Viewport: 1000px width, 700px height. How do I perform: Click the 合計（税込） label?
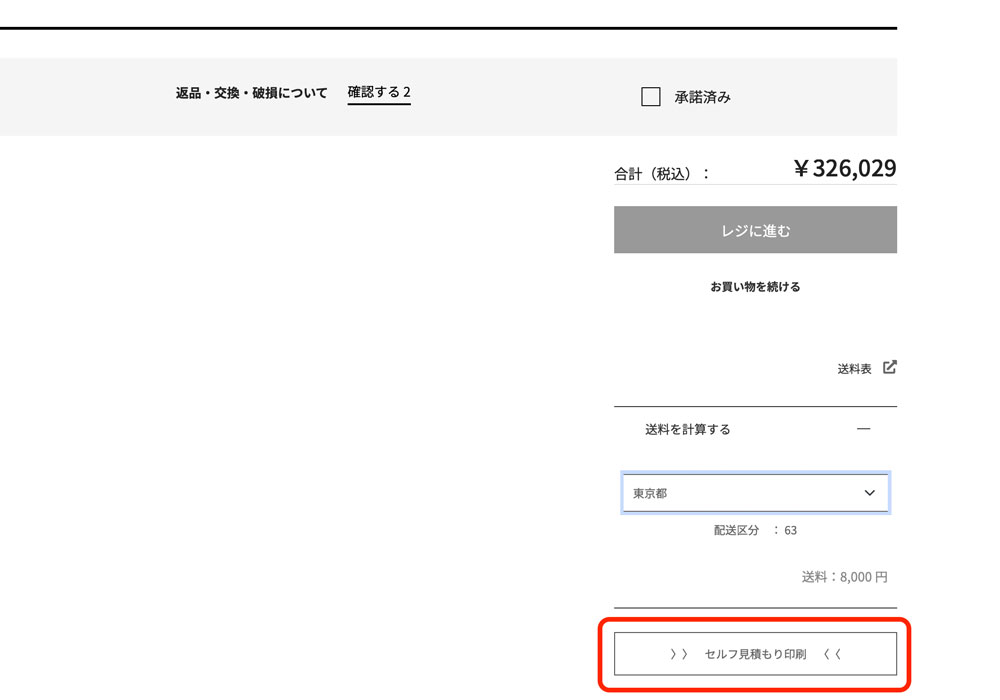click(661, 173)
